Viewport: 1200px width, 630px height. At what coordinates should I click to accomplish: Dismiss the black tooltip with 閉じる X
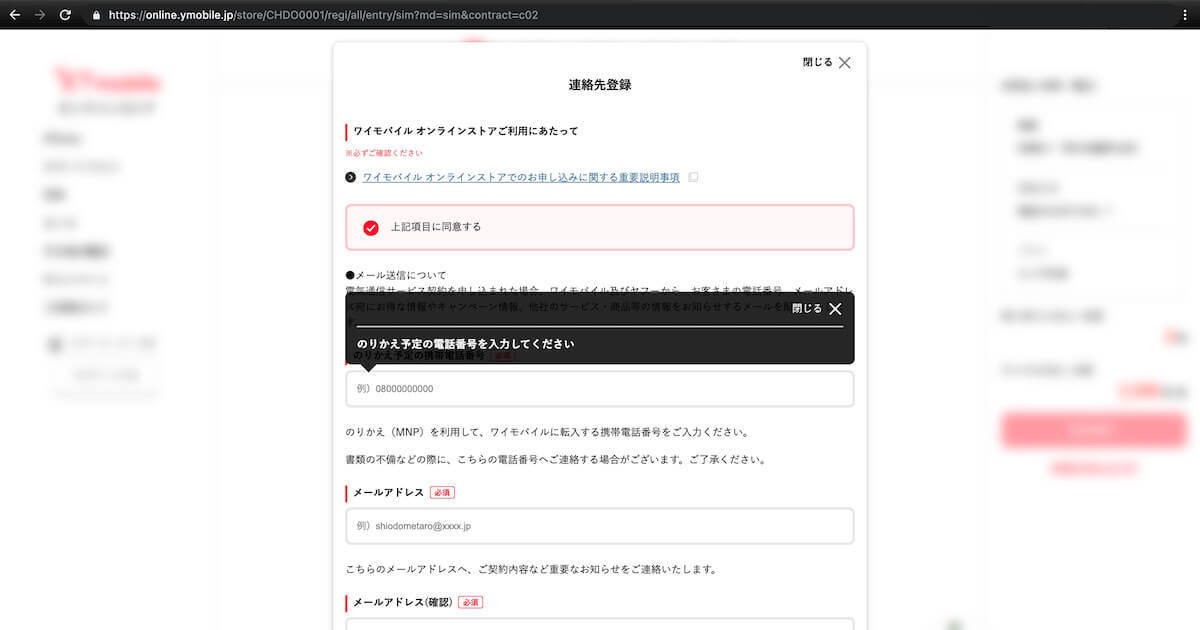[835, 309]
